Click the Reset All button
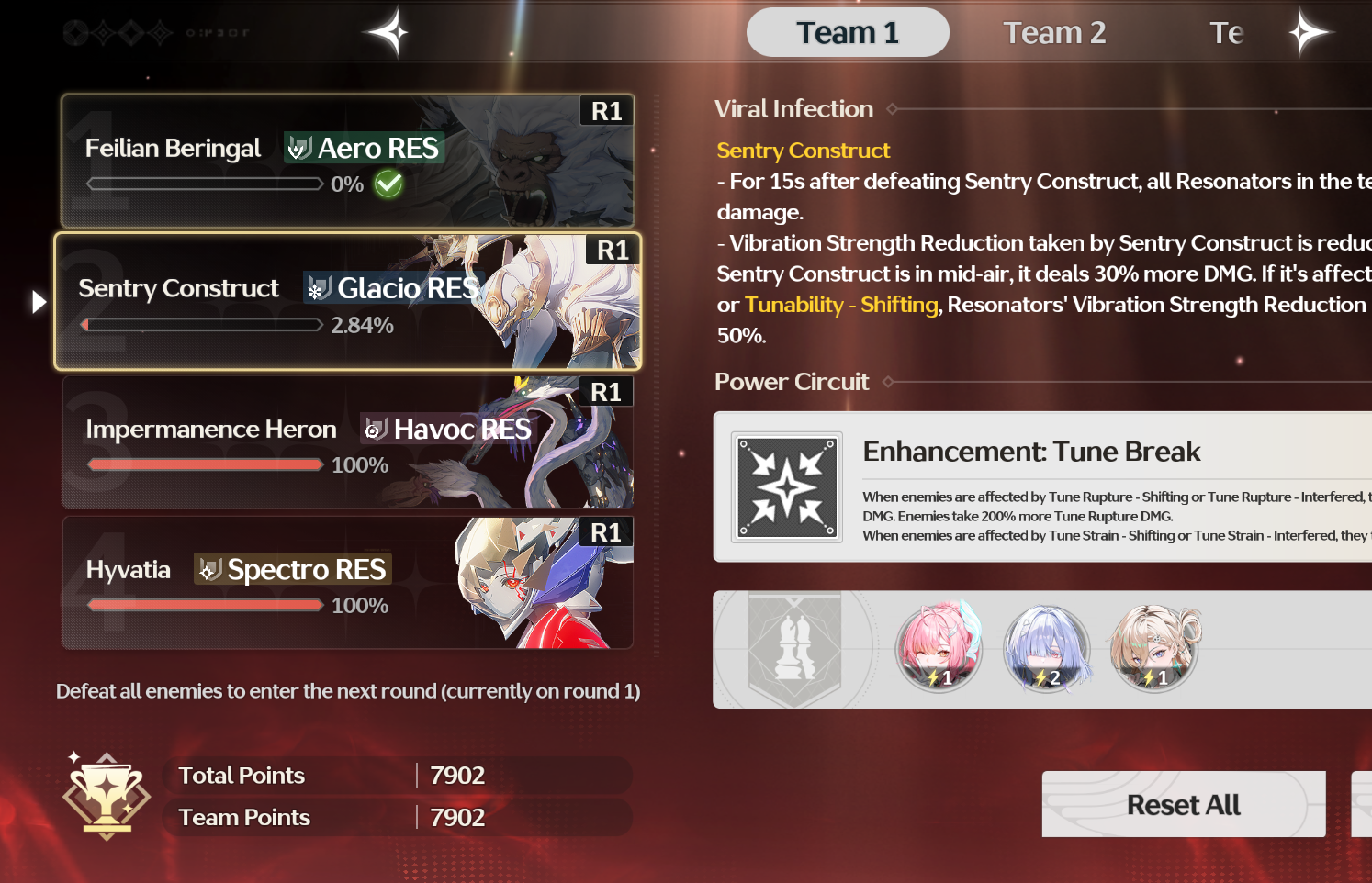This screenshot has width=1372, height=883. pos(1184,804)
